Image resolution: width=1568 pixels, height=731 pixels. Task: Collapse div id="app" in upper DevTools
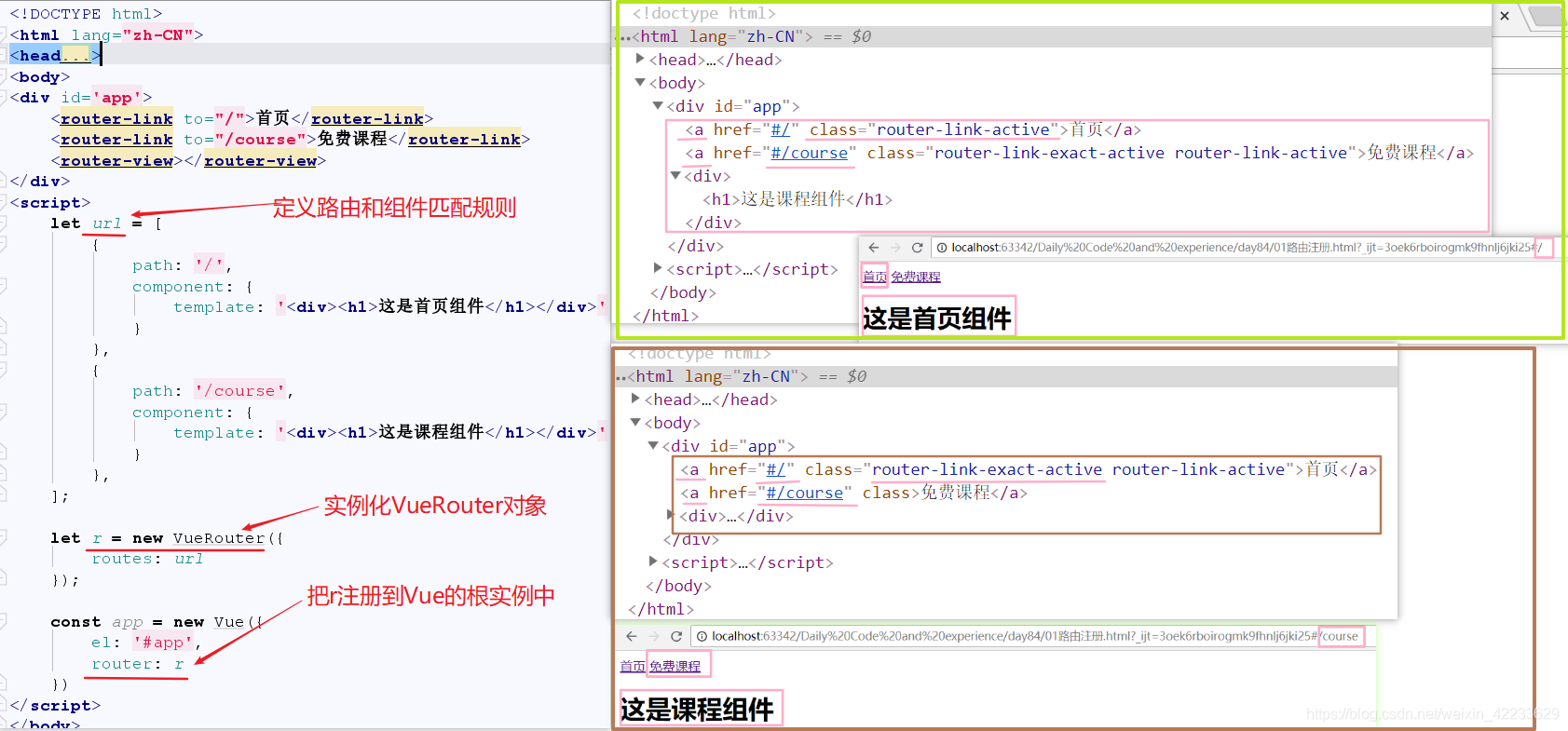tap(658, 105)
